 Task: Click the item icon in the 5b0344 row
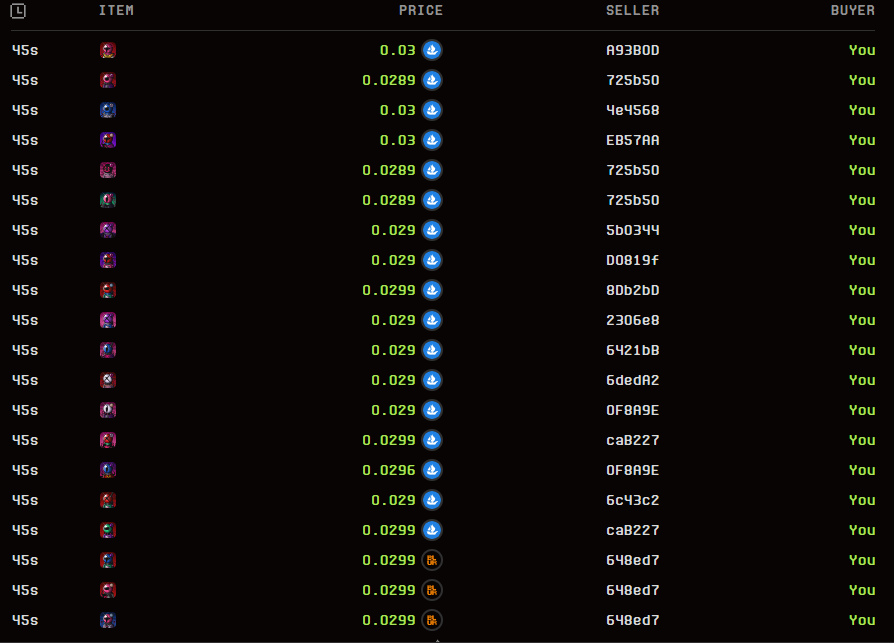[x=107, y=230]
